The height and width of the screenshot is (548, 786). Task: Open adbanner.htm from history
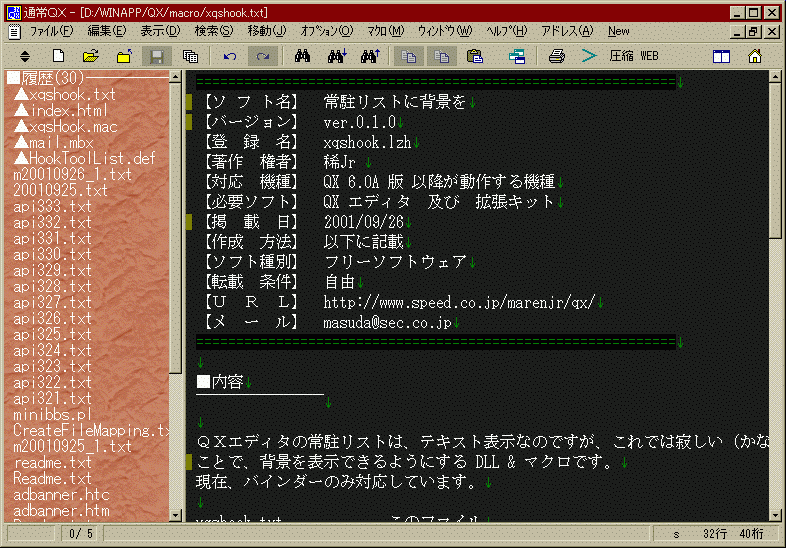[61, 511]
